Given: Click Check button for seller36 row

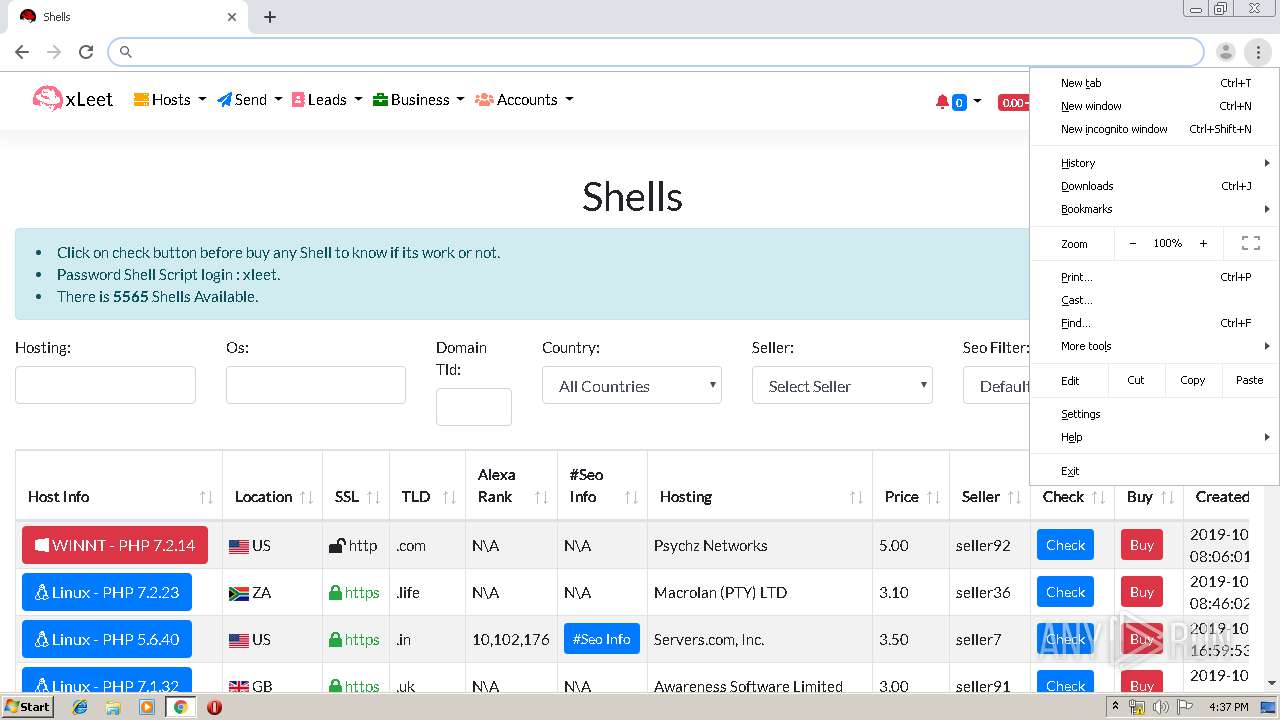Looking at the screenshot, I should pyautogui.click(x=1065, y=592).
